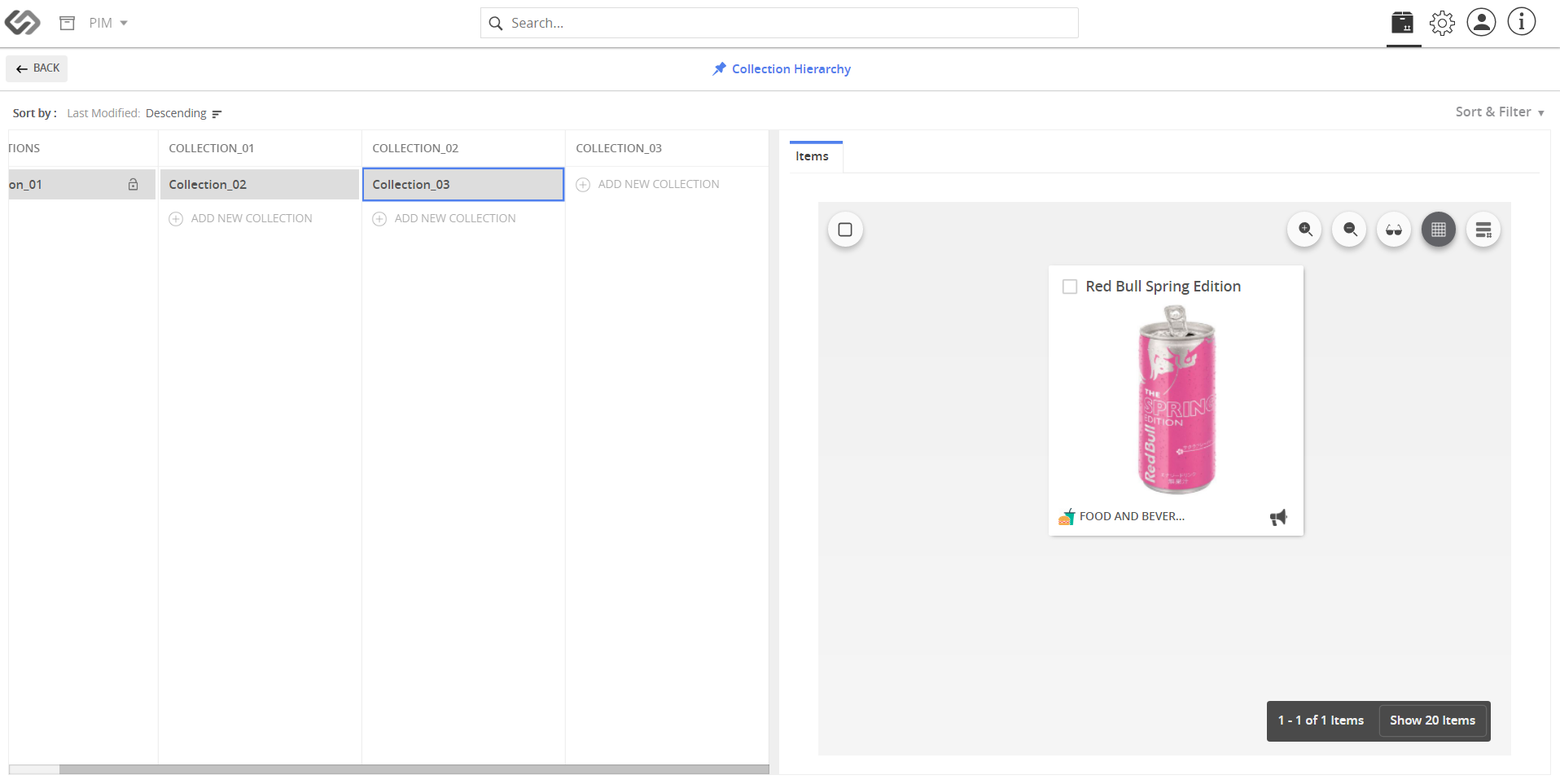1560x784 pixels.
Task: Select Collection_02 in the hierarchy
Action: click(x=260, y=185)
